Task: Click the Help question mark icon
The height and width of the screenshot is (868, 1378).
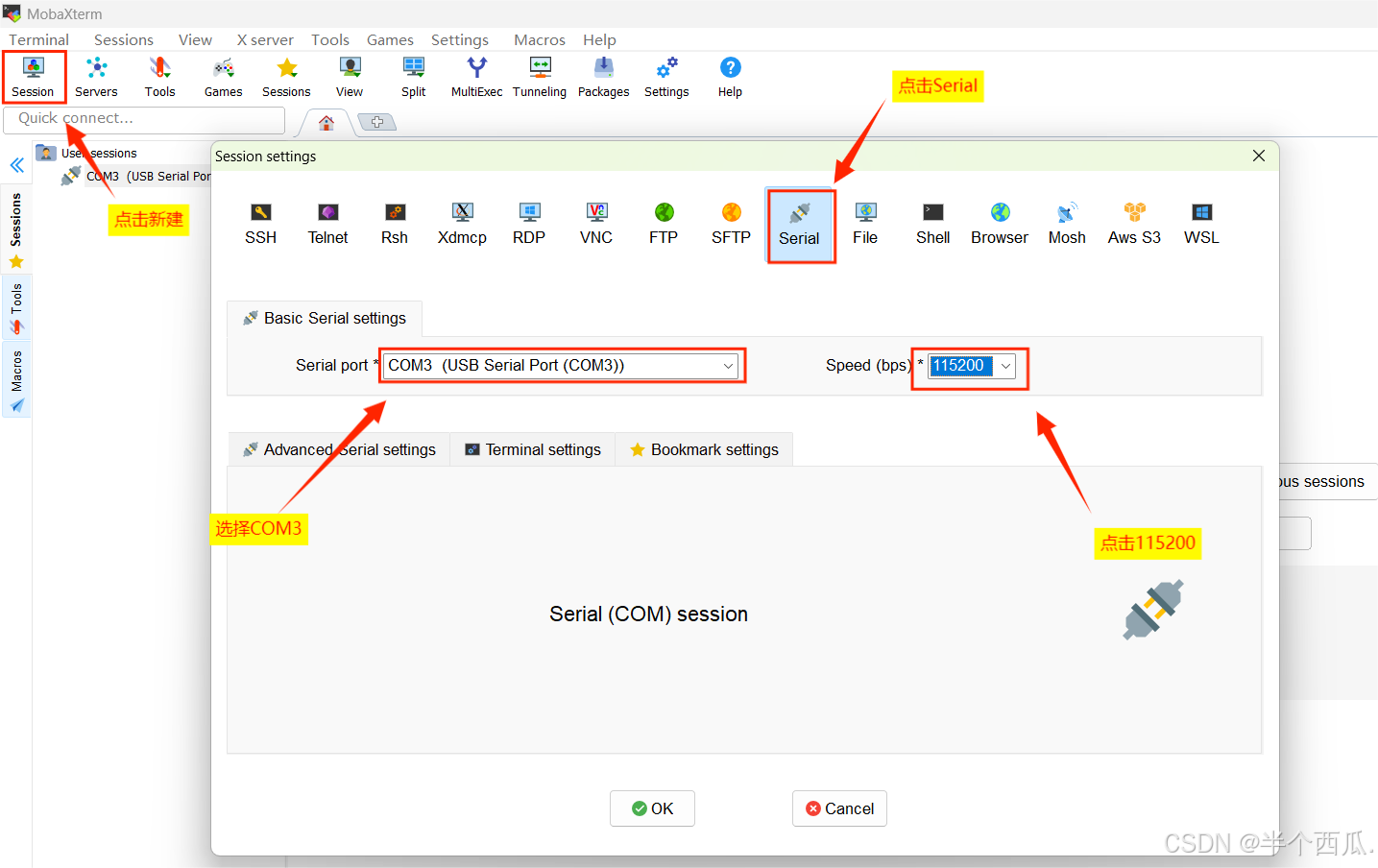Action: 730,77
